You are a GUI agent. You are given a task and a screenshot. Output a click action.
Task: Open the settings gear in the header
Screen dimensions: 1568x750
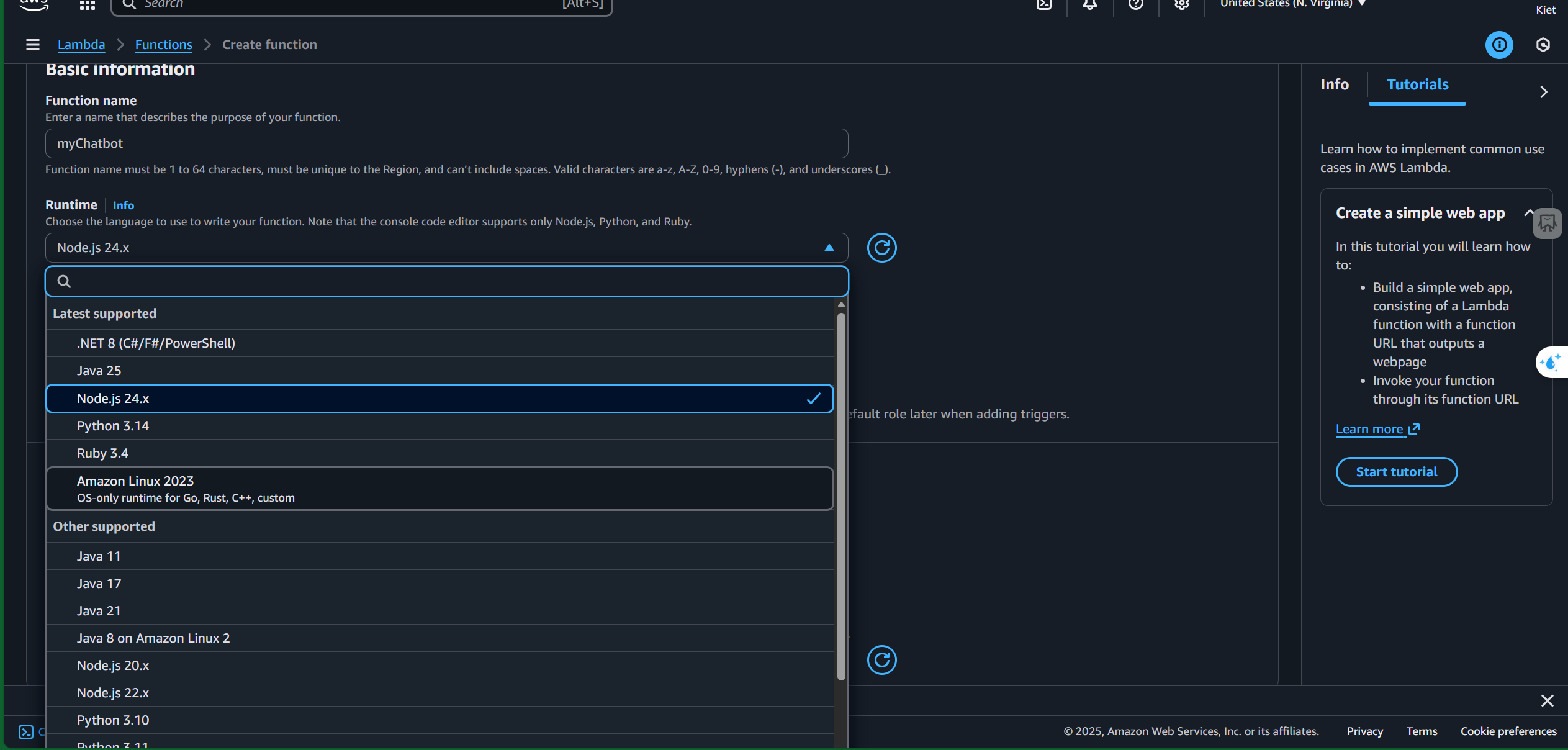pos(1182,5)
